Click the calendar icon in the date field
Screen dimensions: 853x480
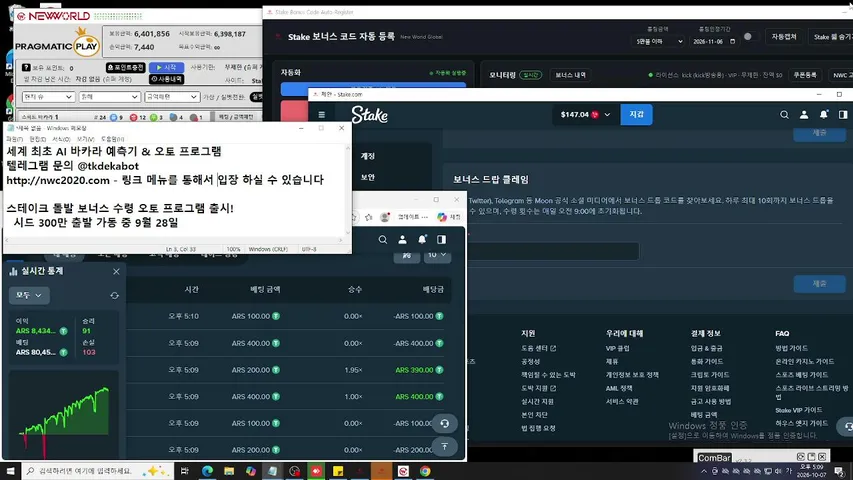tap(732, 41)
